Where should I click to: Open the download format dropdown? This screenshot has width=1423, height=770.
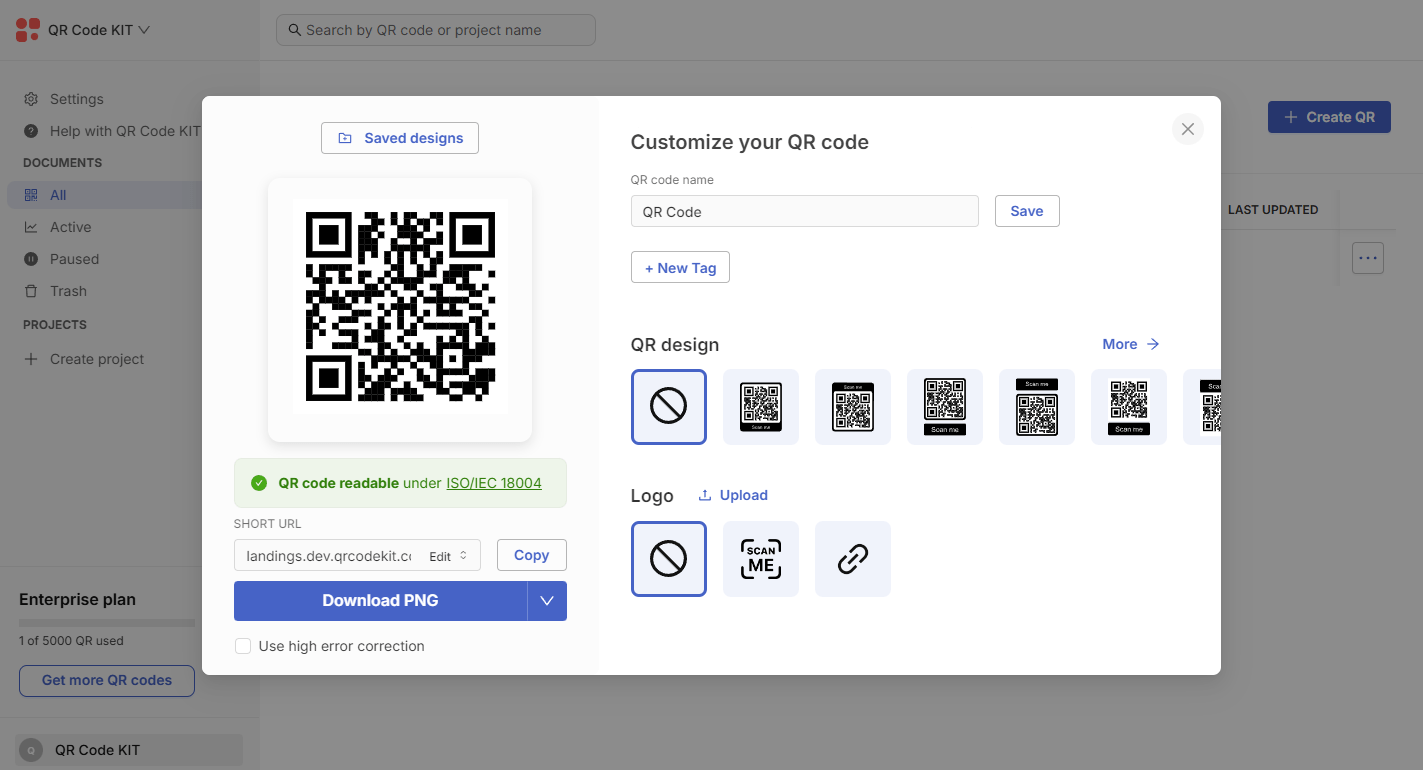[547, 600]
